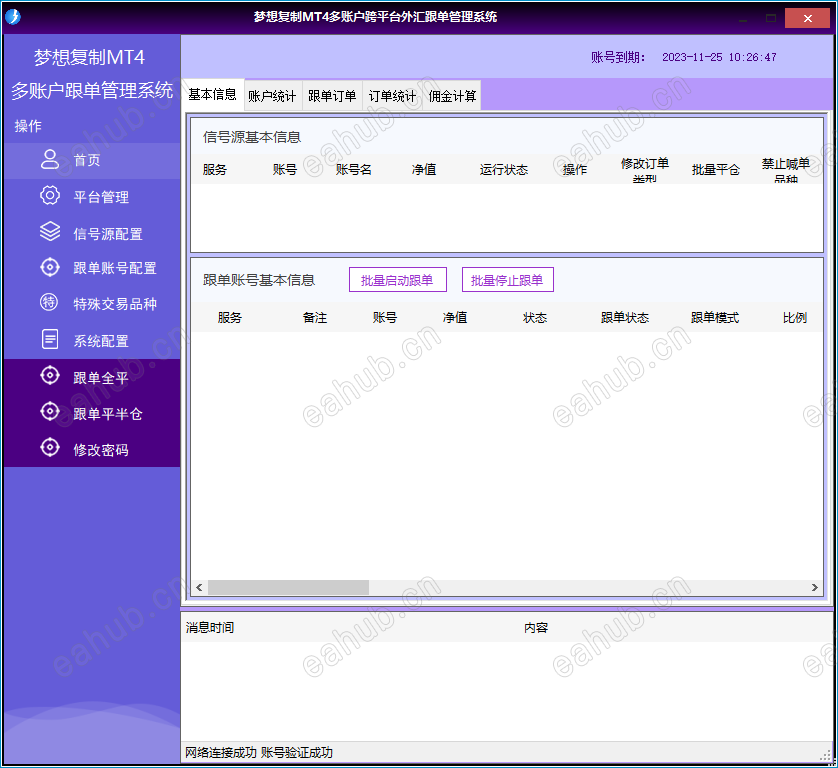Click the 跟单模式 column header
This screenshot has width=838, height=768.
[715, 318]
